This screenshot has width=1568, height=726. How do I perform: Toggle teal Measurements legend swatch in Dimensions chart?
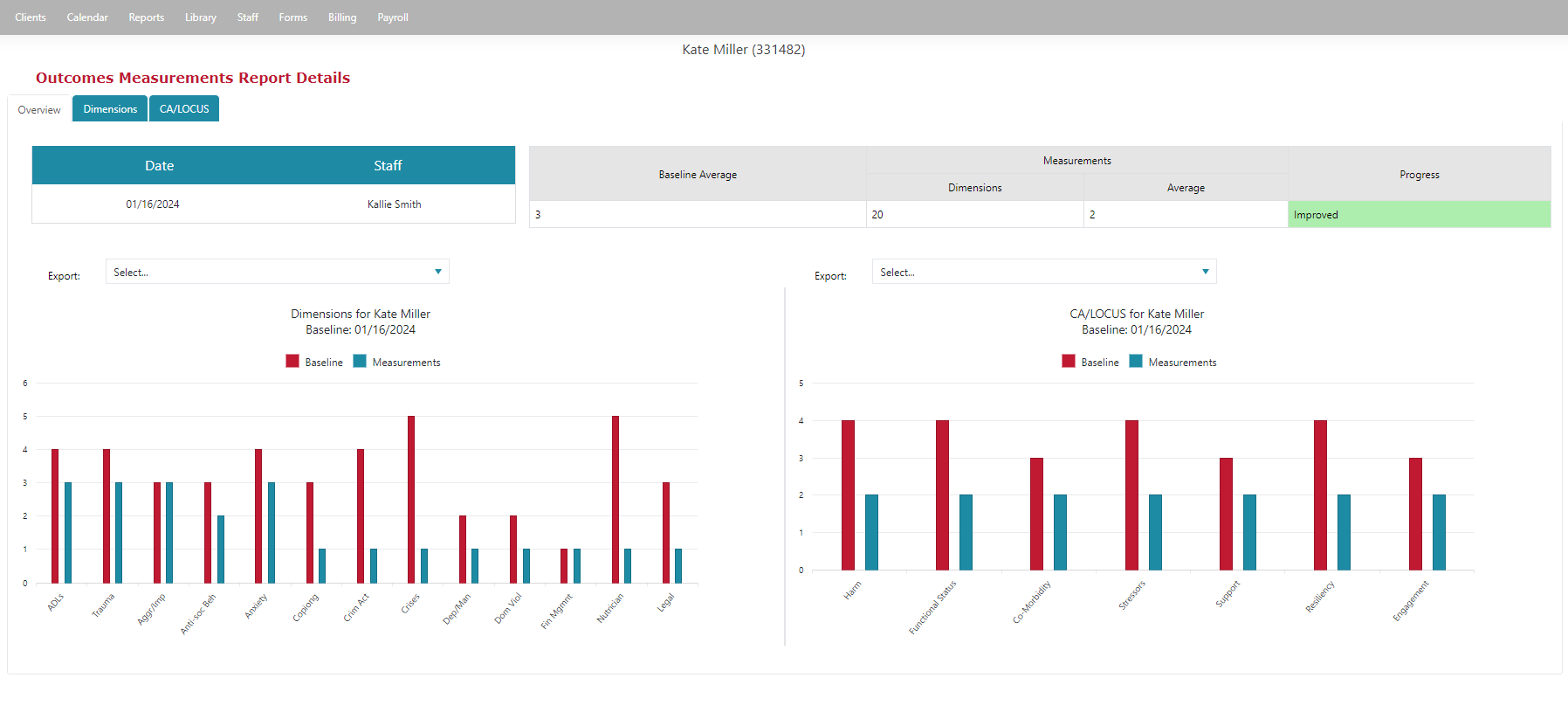tap(360, 362)
